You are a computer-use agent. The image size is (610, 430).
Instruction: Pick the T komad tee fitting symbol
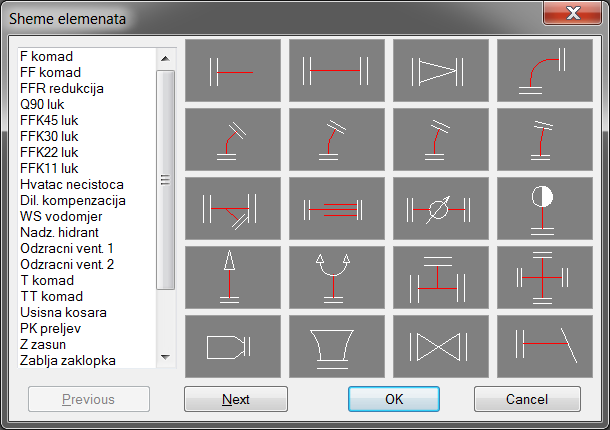point(441,277)
